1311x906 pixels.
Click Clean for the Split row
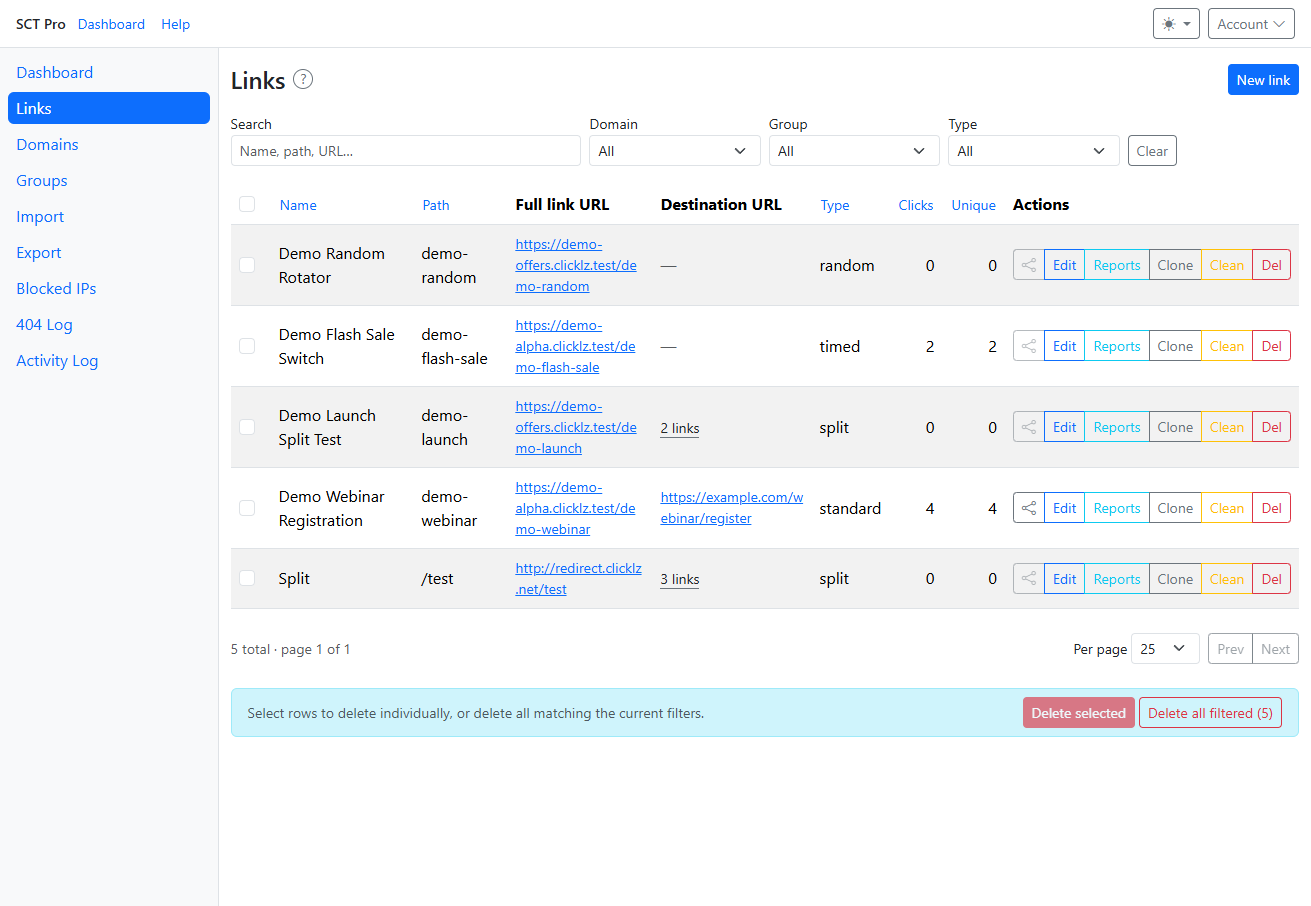[1227, 579]
